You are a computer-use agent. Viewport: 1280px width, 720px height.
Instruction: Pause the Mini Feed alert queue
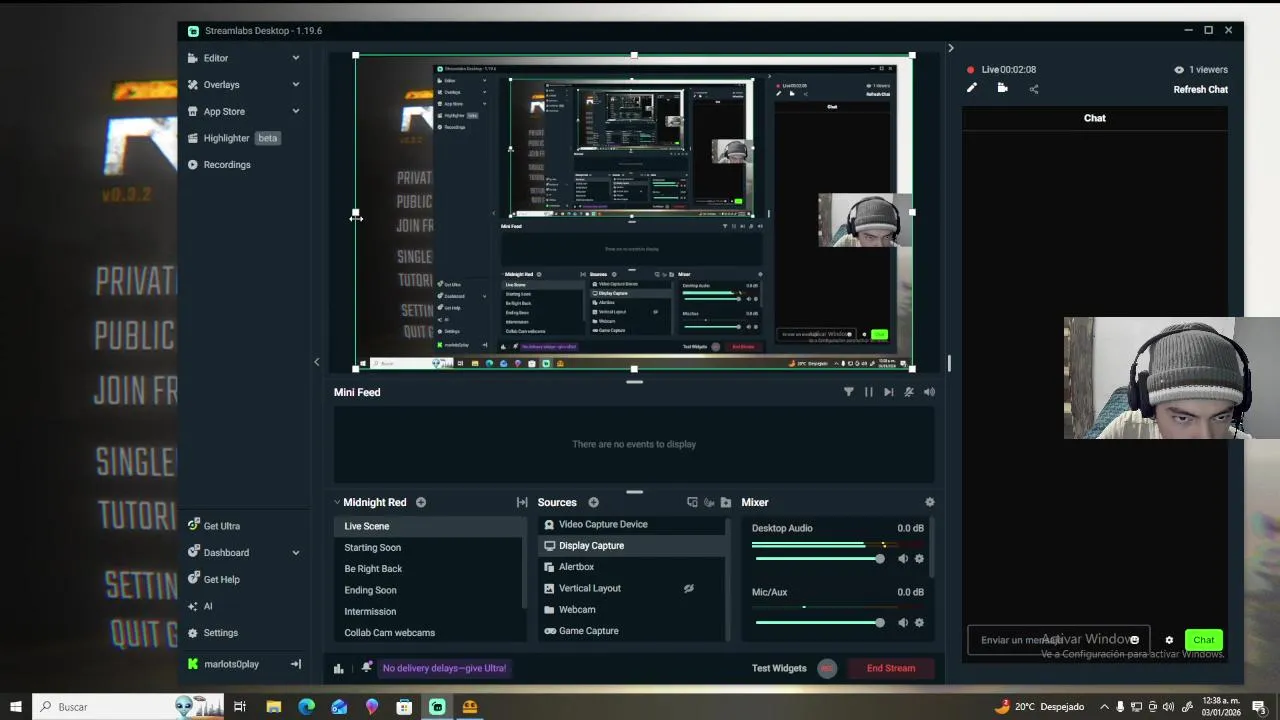click(x=869, y=392)
